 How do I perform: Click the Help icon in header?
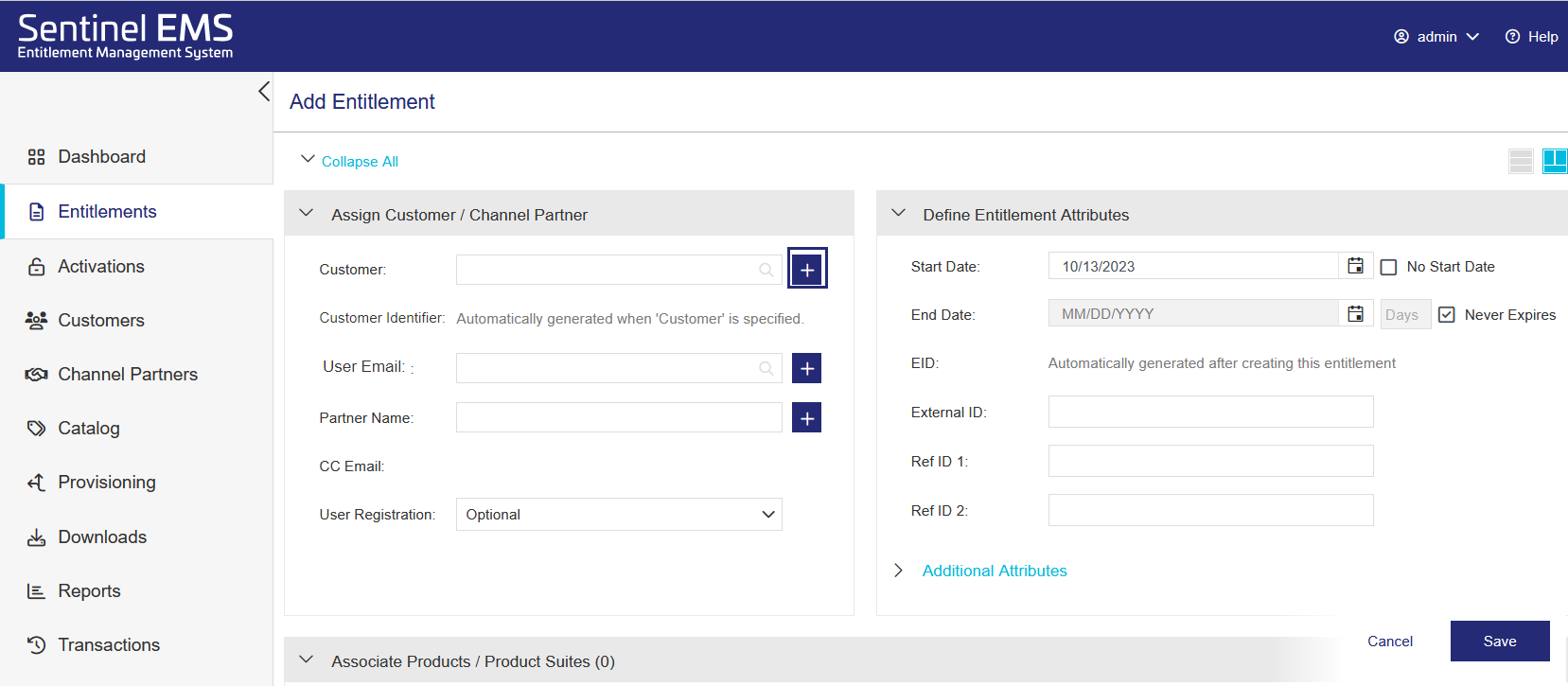tap(1512, 37)
